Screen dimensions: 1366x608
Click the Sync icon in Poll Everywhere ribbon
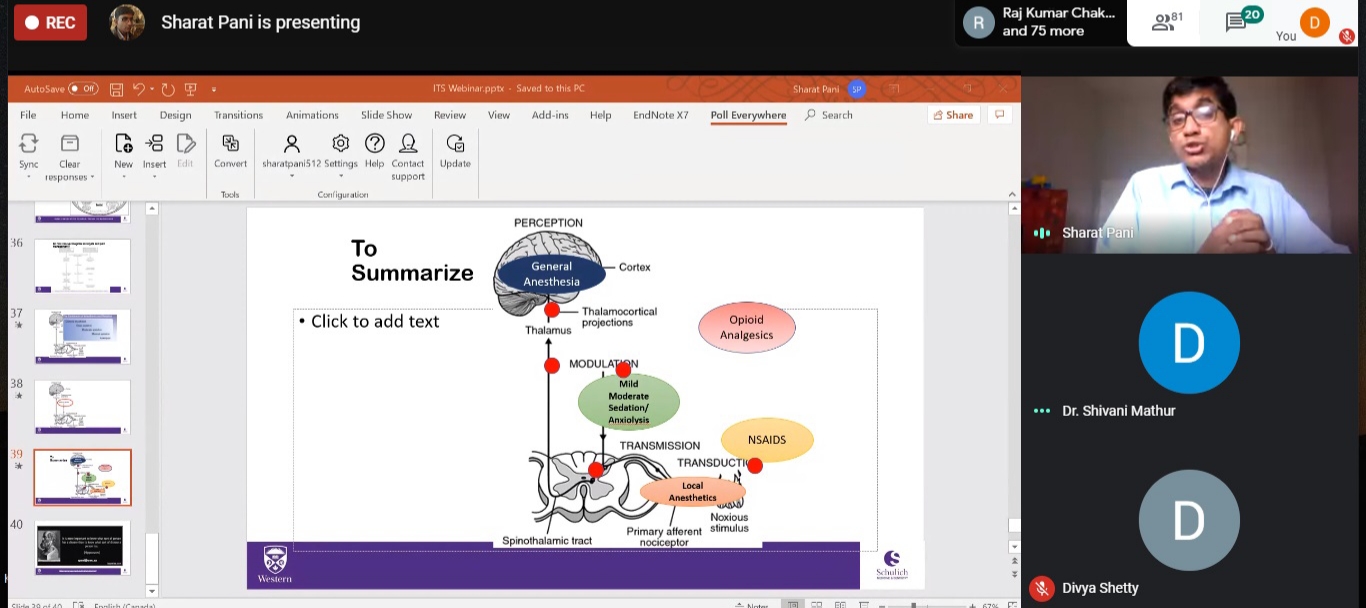point(28,144)
